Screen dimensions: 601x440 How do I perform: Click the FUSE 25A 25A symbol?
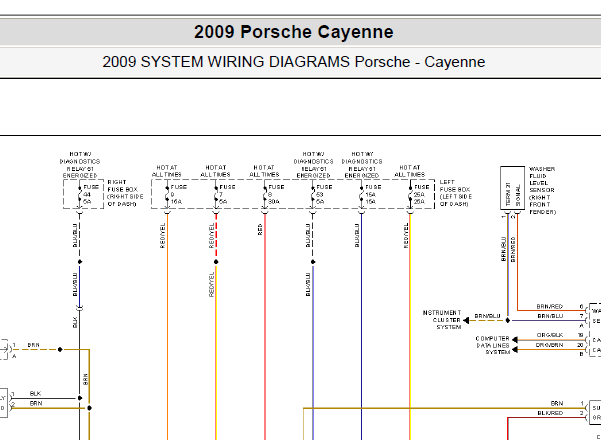410,194
